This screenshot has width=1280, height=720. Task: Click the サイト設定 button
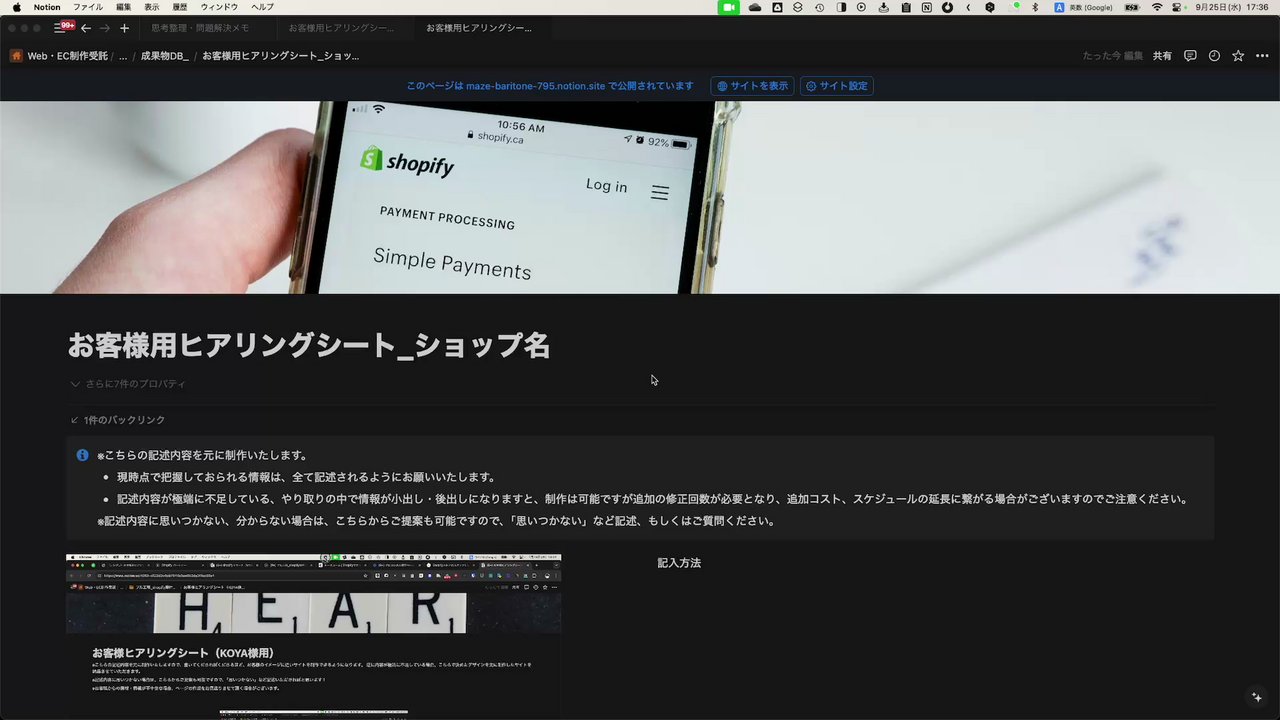[x=837, y=86]
